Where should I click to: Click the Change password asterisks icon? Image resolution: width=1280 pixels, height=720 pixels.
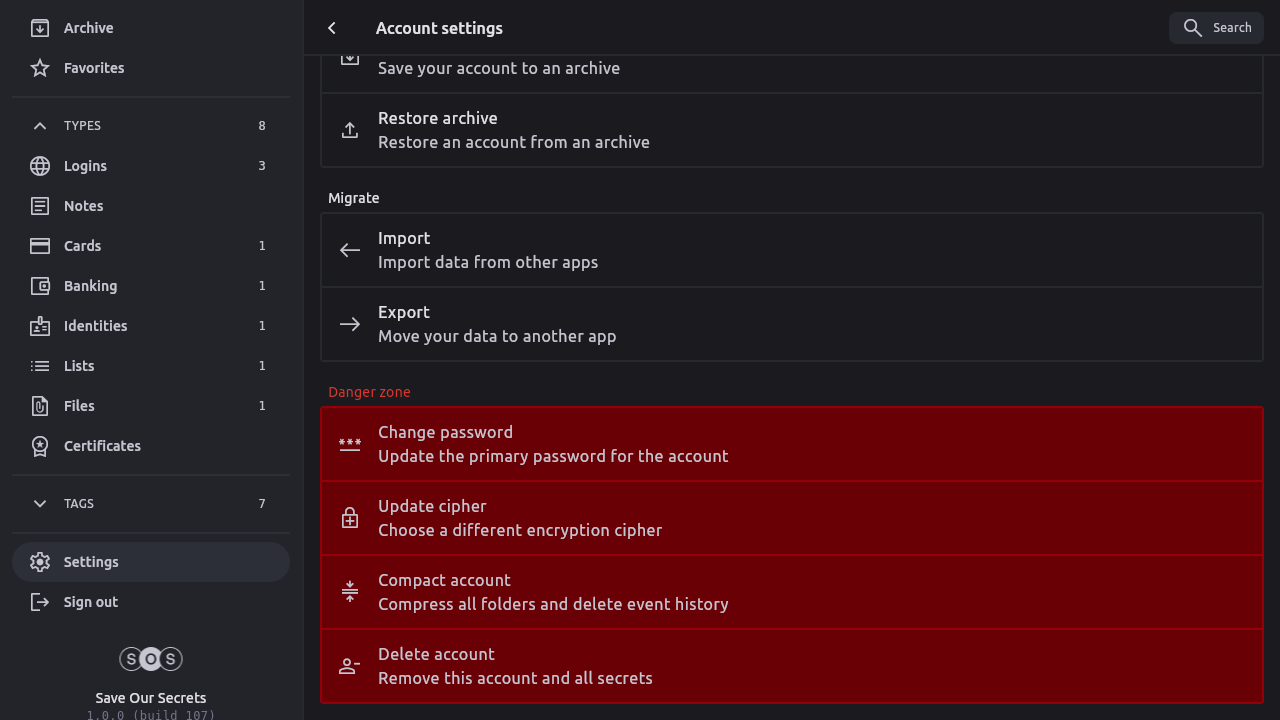point(350,444)
